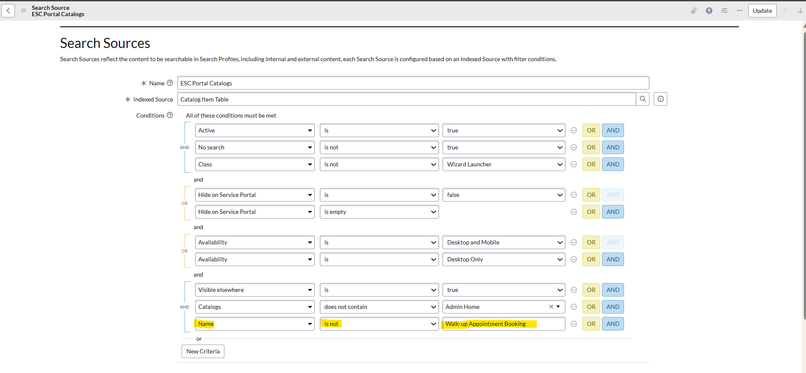Click the Indexed Source input field
Image resolution: width=806 pixels, height=373 pixels.
click(x=407, y=100)
